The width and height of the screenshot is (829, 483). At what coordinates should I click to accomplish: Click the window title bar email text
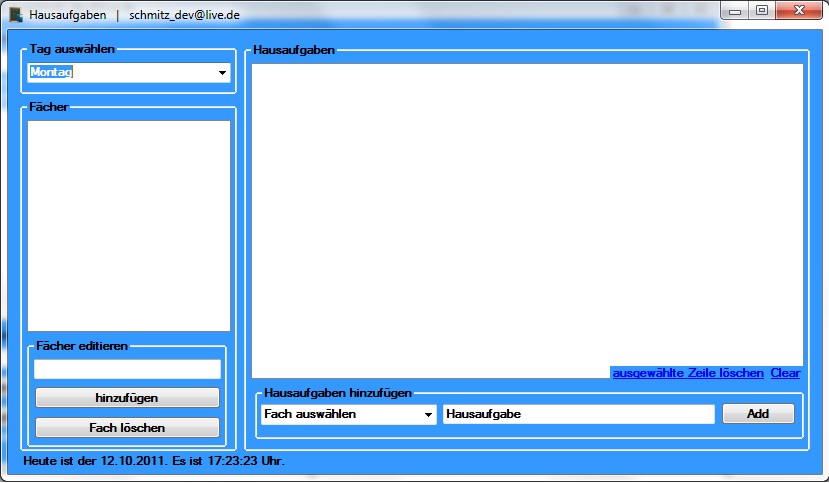(x=184, y=16)
